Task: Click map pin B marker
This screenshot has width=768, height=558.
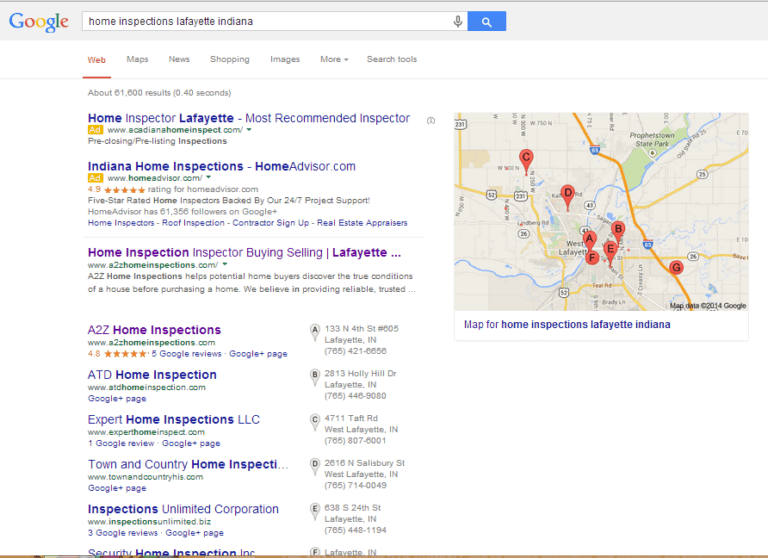Action: (x=618, y=232)
